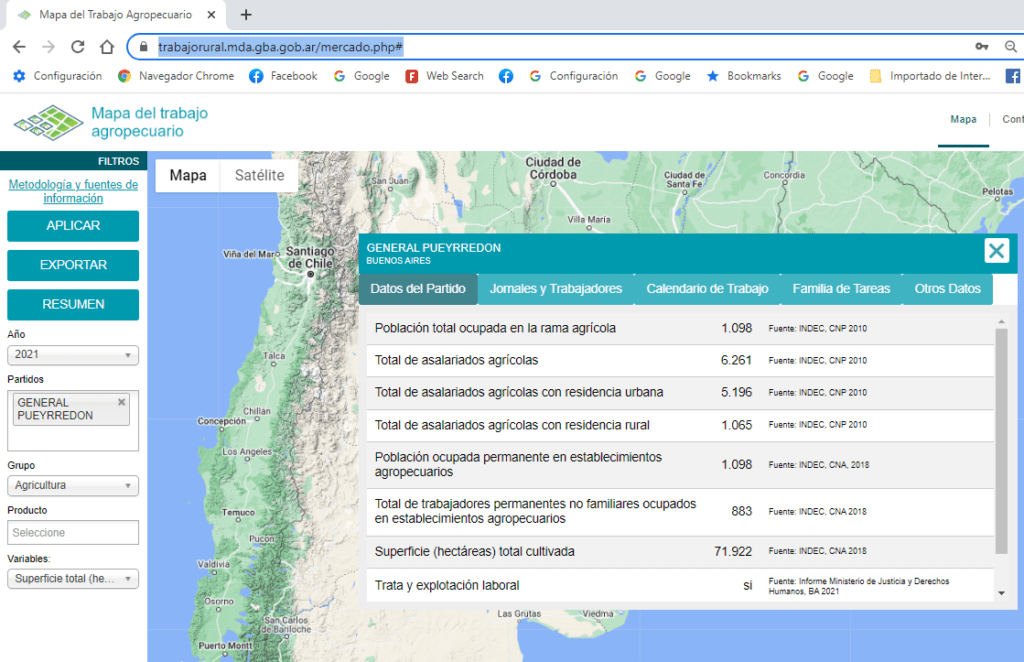Viewport: 1024px width, 662px height.
Task: Open the Facebook bookmark
Action: point(283,76)
